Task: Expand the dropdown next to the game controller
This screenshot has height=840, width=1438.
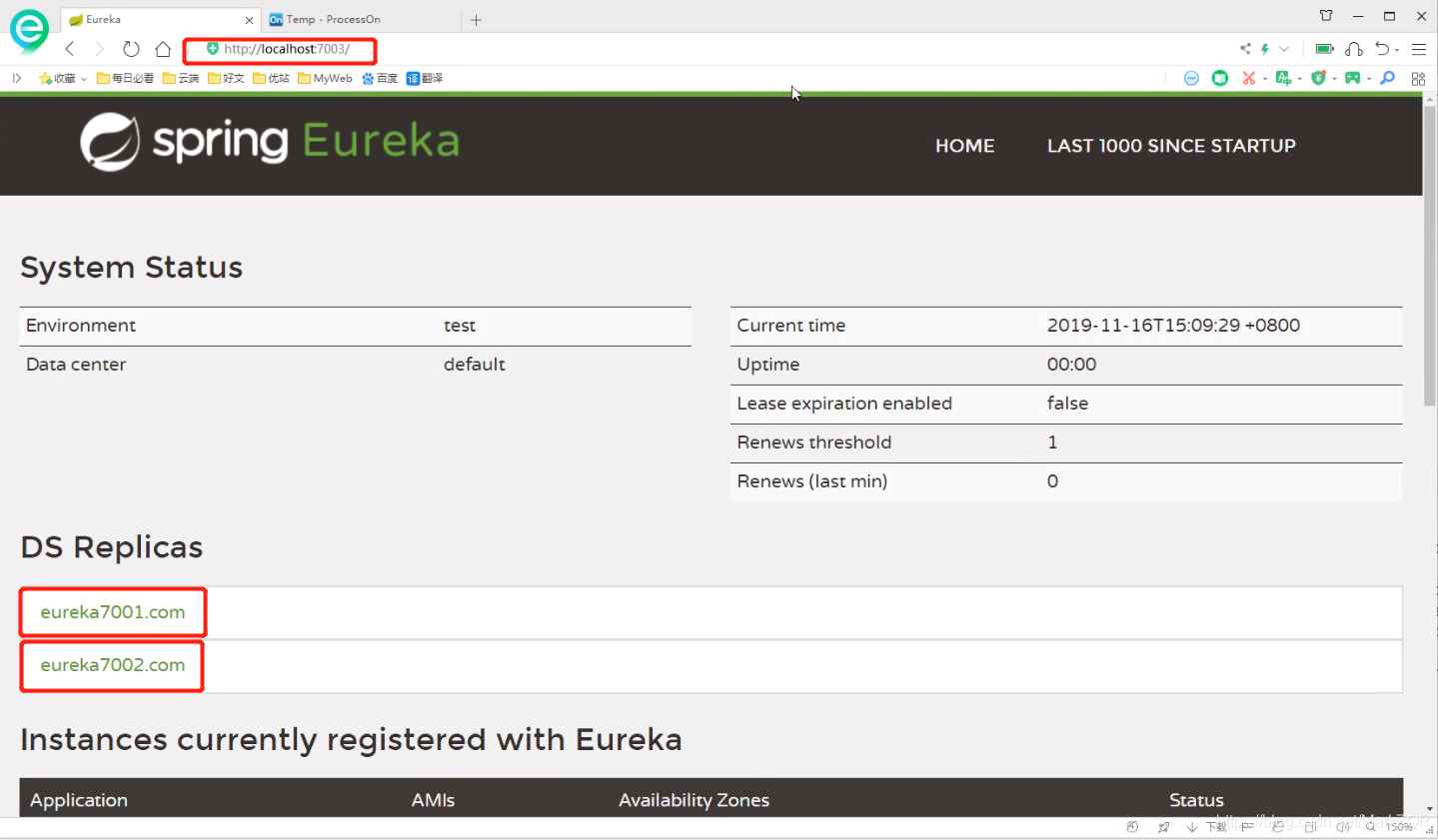Action: coord(1369,79)
